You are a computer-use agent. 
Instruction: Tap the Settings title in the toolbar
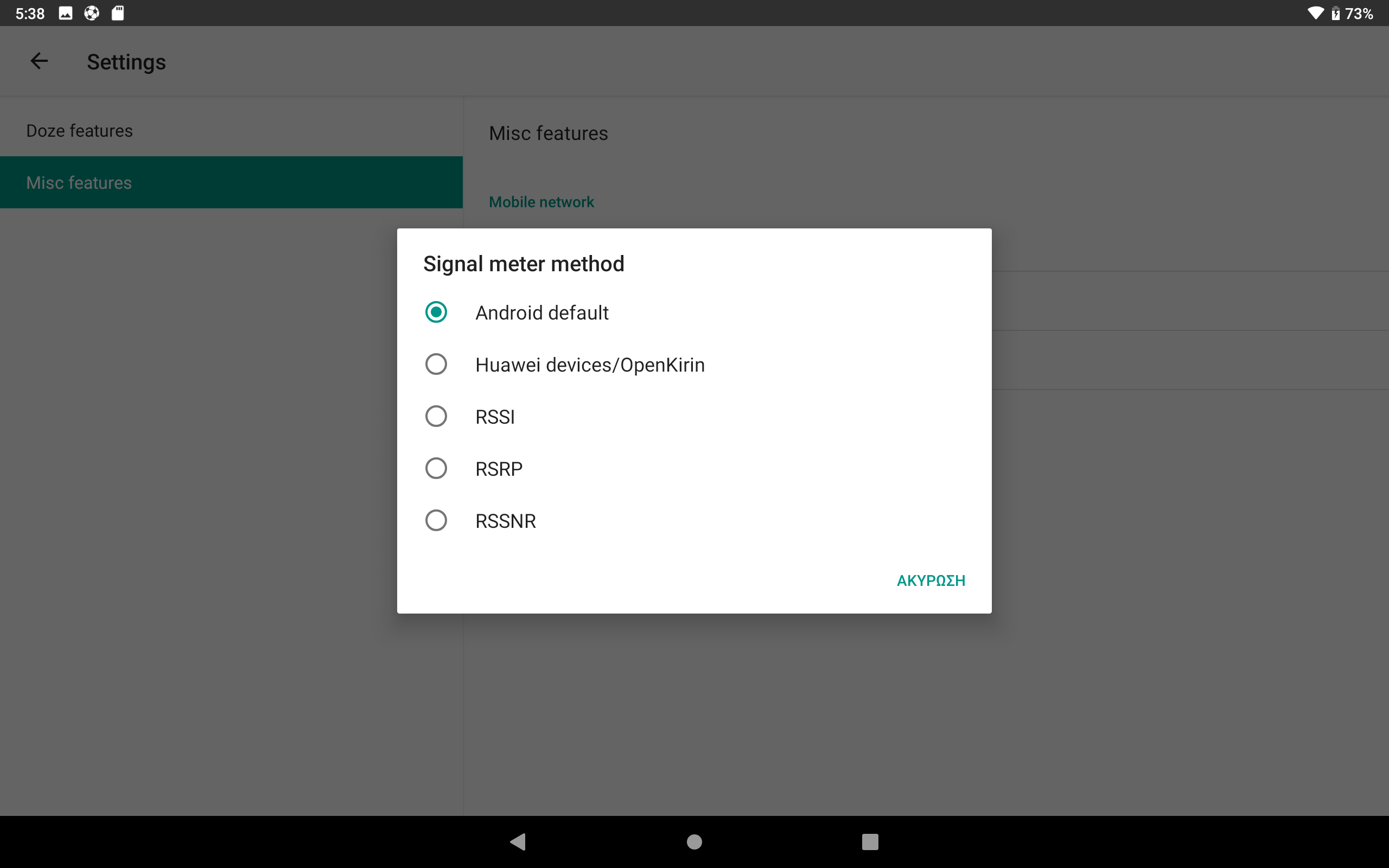[126, 62]
